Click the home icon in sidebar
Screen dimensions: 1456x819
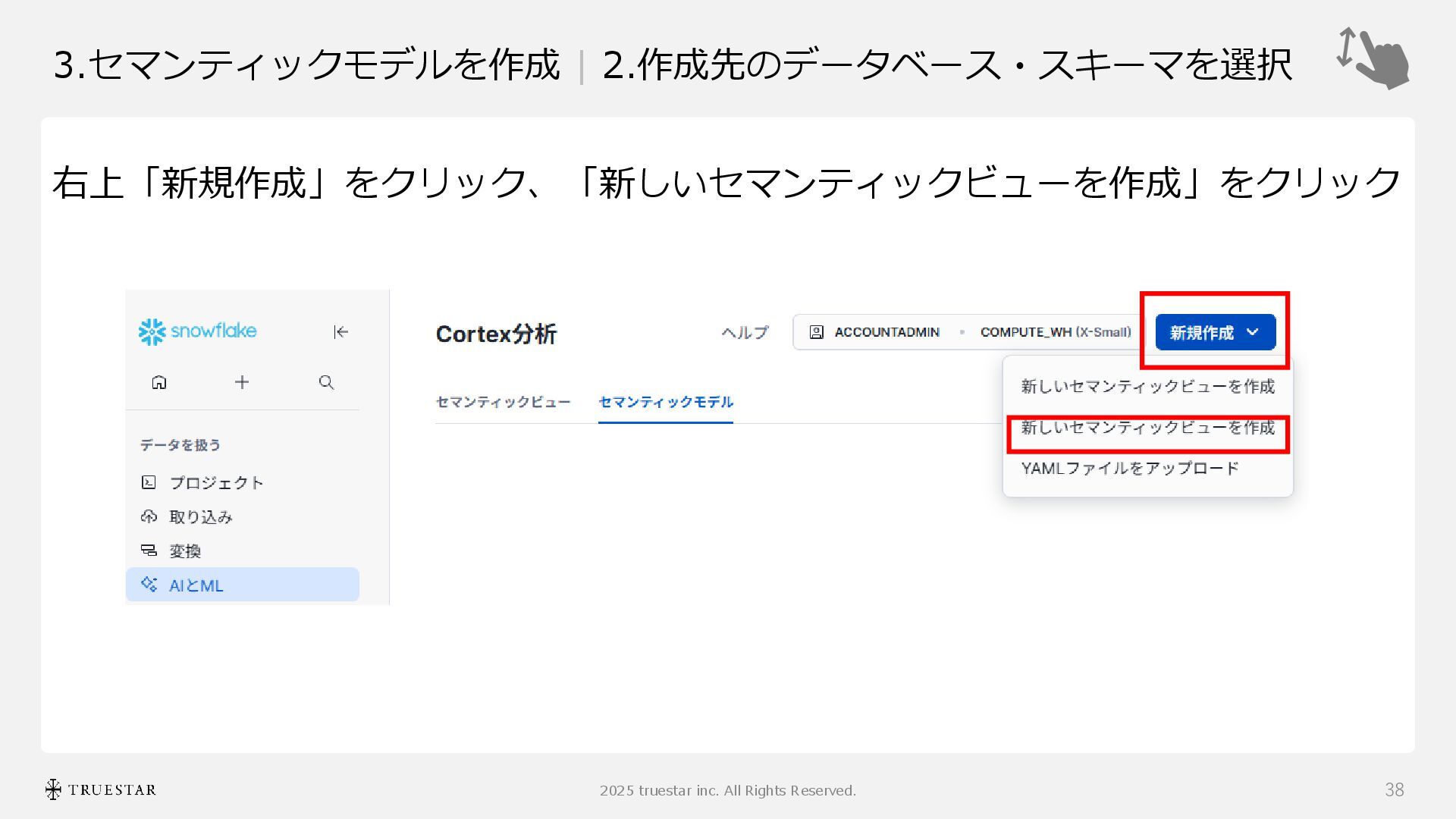[159, 382]
